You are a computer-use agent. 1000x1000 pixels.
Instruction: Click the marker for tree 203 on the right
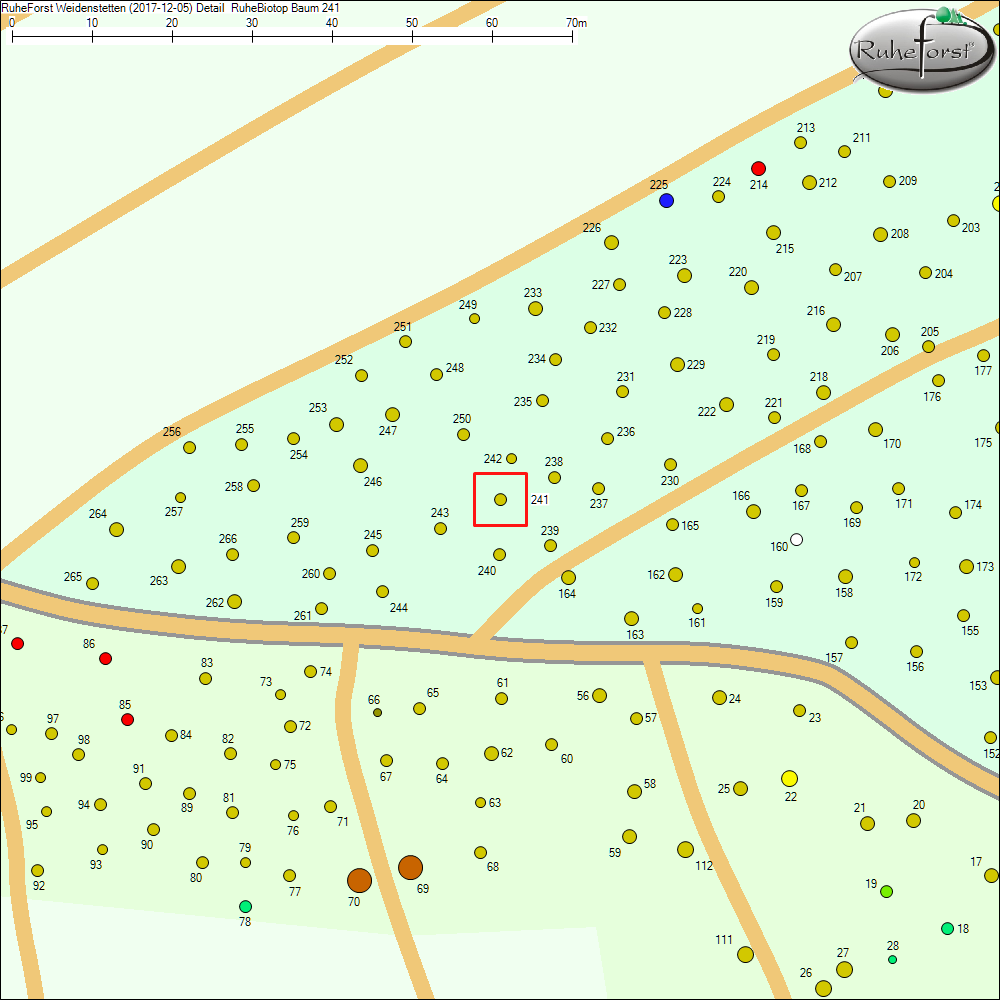pos(951,219)
